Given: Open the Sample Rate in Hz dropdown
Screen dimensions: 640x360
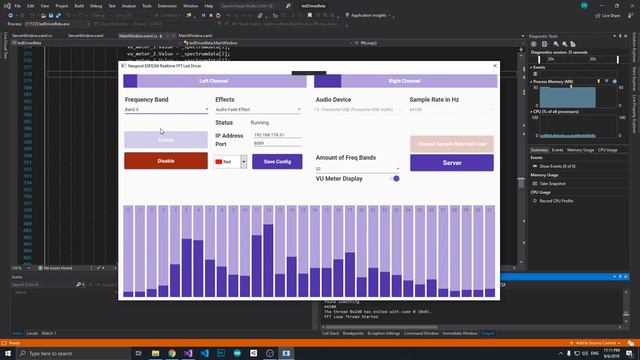Looking at the screenshot, I should [451, 109].
